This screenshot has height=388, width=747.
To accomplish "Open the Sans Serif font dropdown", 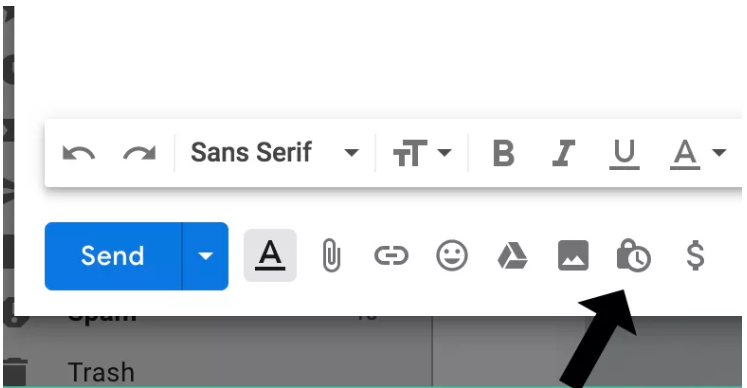I will pyautogui.click(x=274, y=153).
